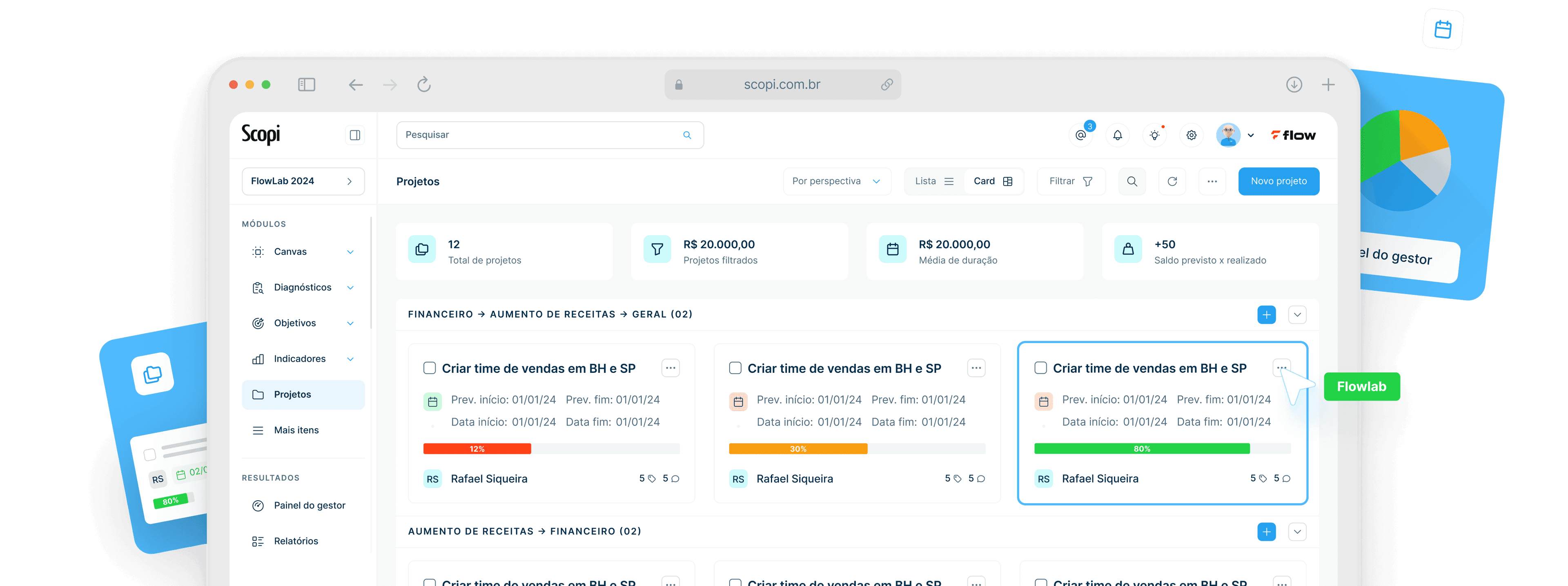Open the Por perspectiva dropdown
The width and height of the screenshot is (1568, 586).
tap(836, 181)
